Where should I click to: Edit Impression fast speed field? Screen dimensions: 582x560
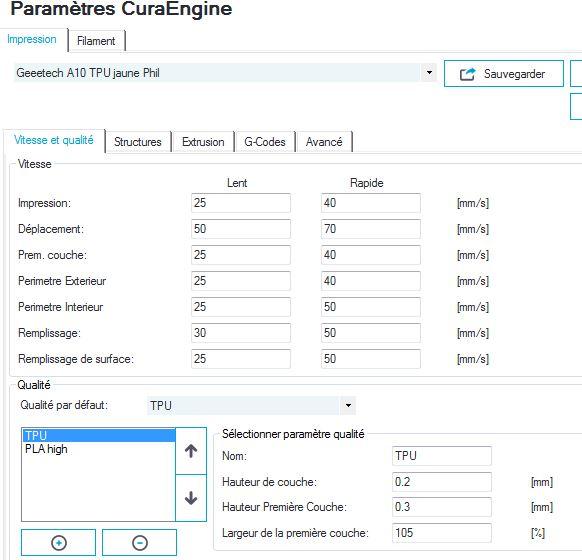coord(370,203)
